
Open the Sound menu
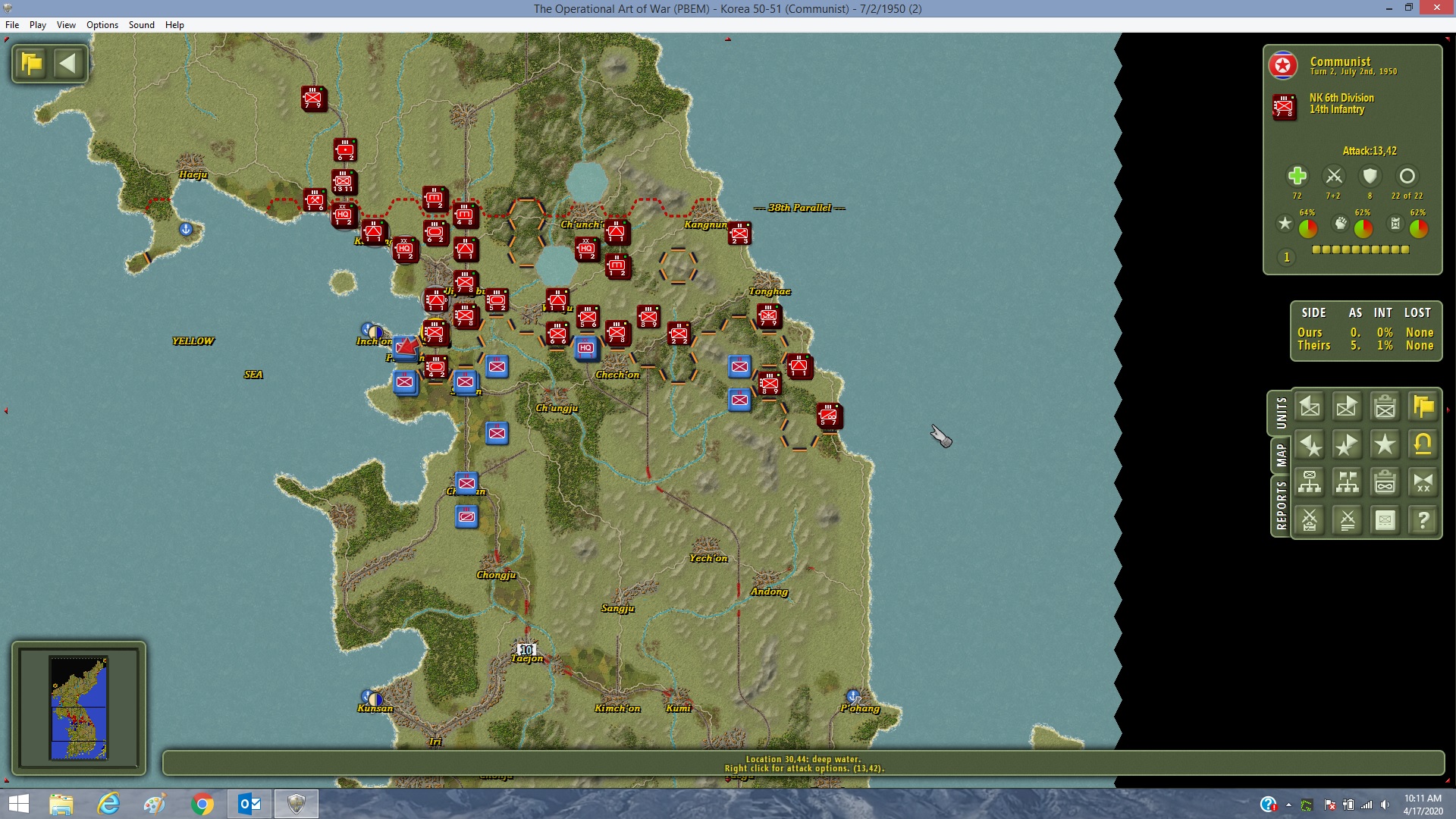click(x=142, y=25)
